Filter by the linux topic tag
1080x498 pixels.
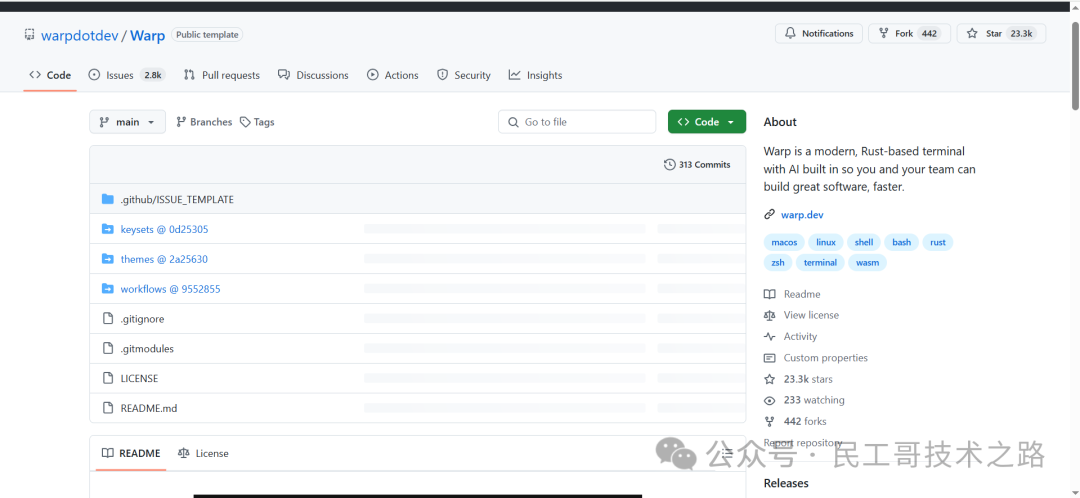(x=826, y=242)
